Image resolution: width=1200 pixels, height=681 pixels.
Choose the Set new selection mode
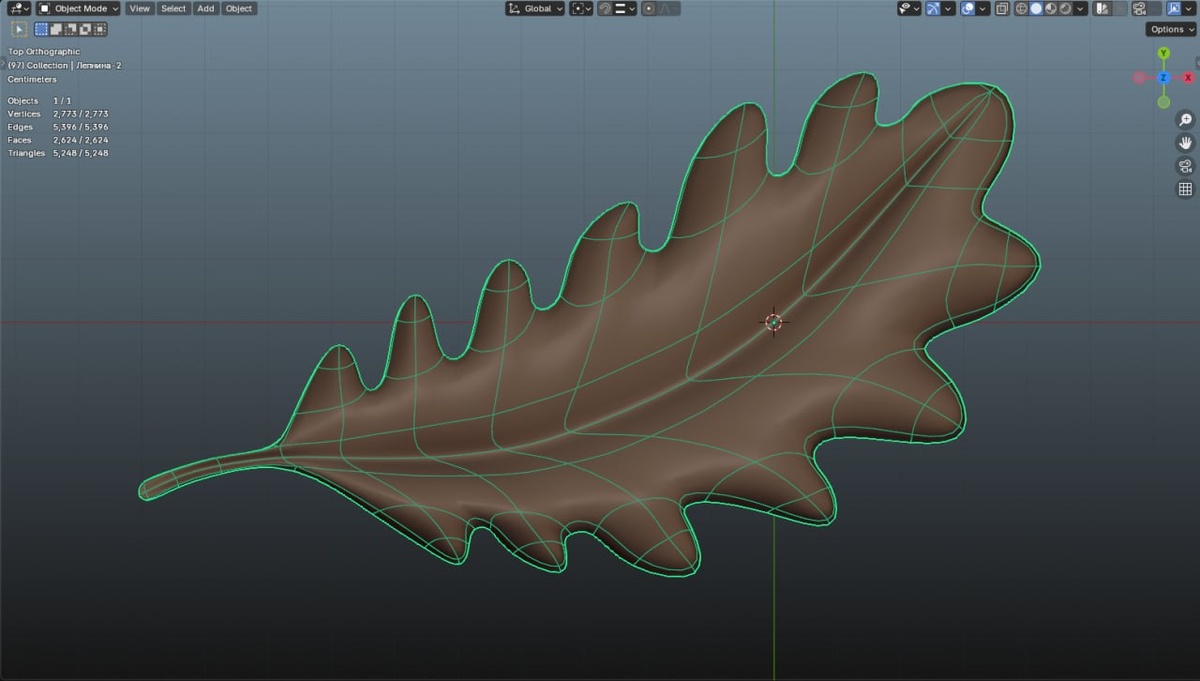[x=43, y=30]
